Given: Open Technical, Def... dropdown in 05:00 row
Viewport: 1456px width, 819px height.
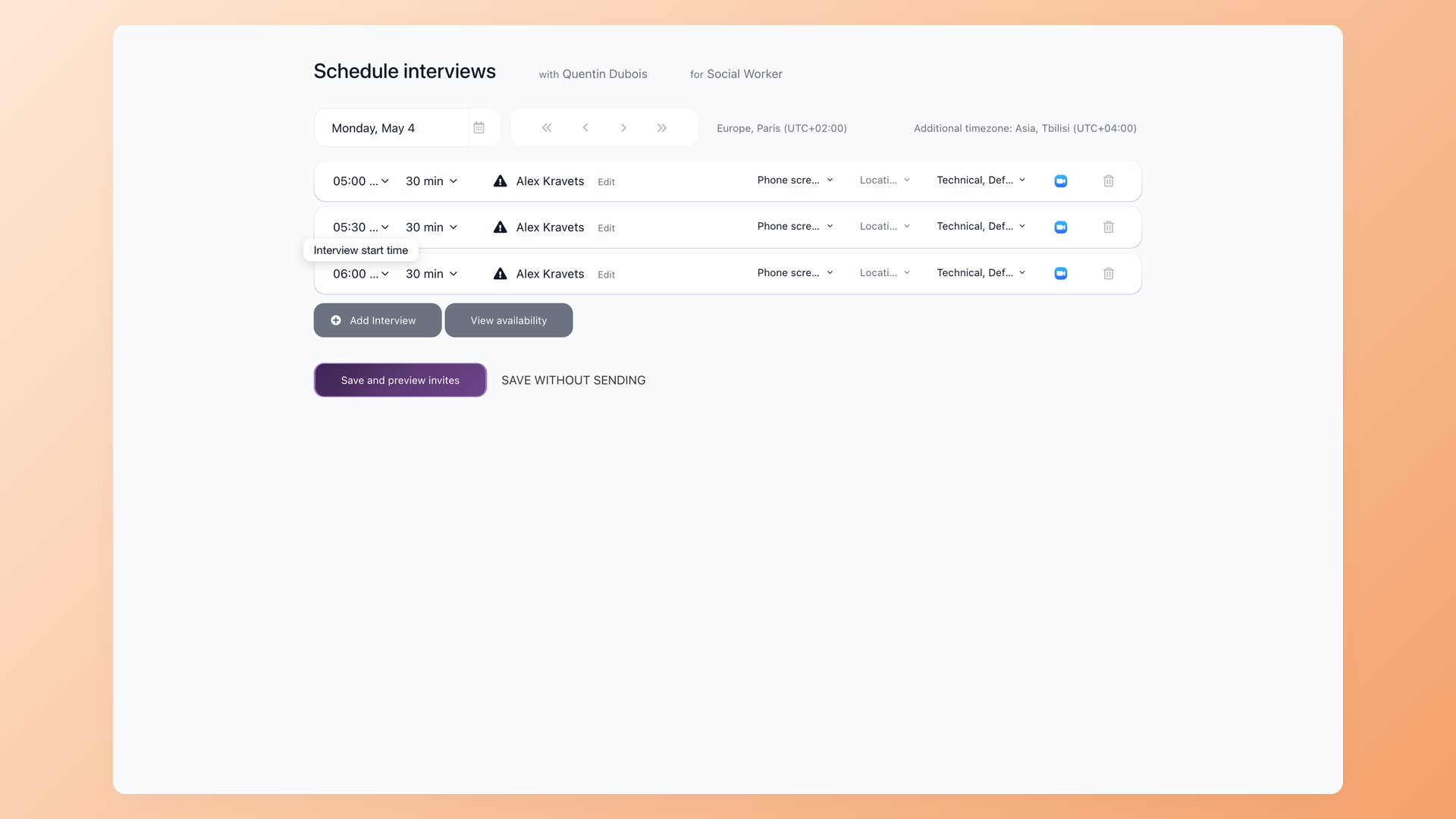Looking at the screenshot, I should (981, 180).
